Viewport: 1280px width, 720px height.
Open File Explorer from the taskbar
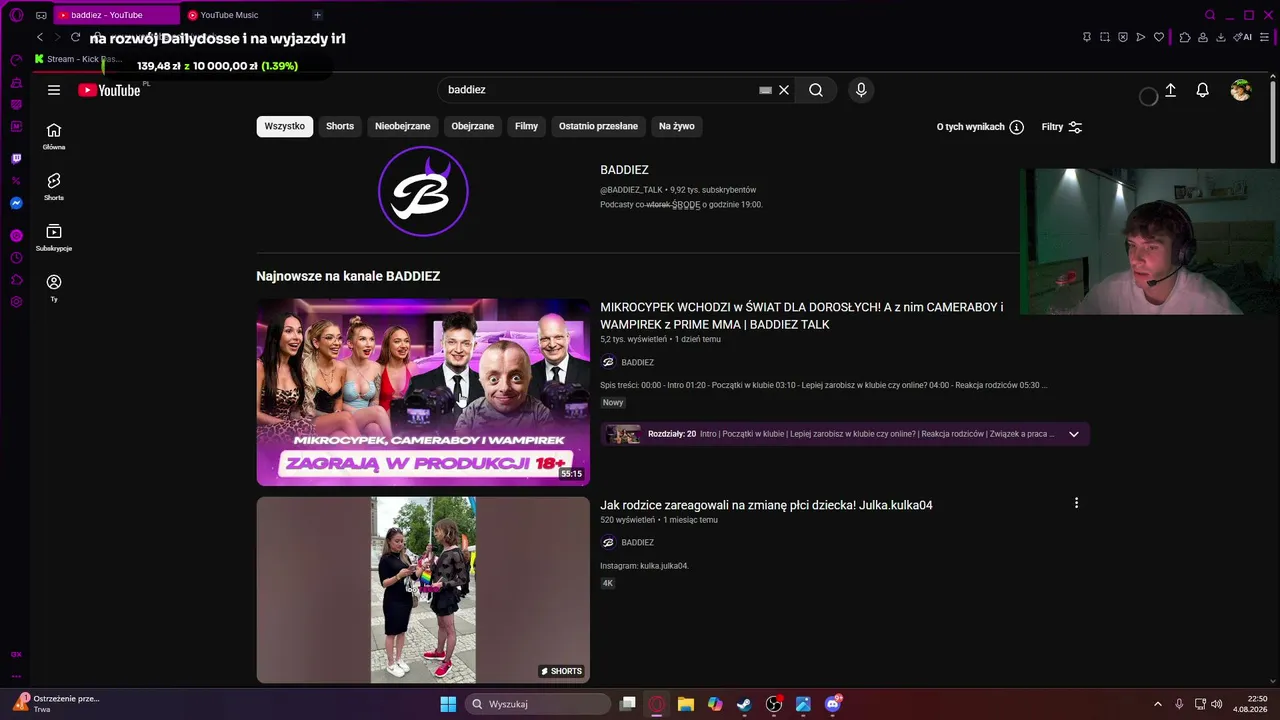[x=686, y=704]
